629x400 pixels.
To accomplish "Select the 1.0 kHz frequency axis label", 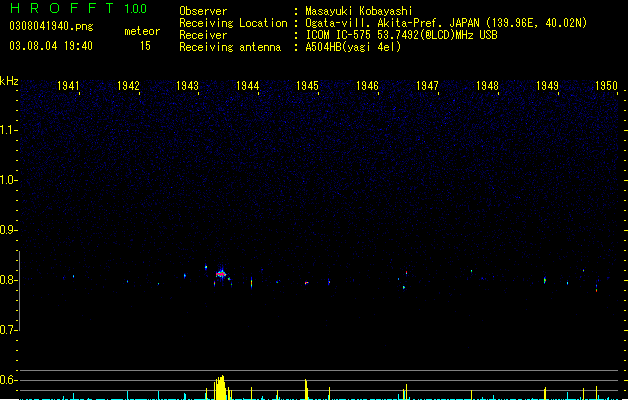I will pos(7,180).
